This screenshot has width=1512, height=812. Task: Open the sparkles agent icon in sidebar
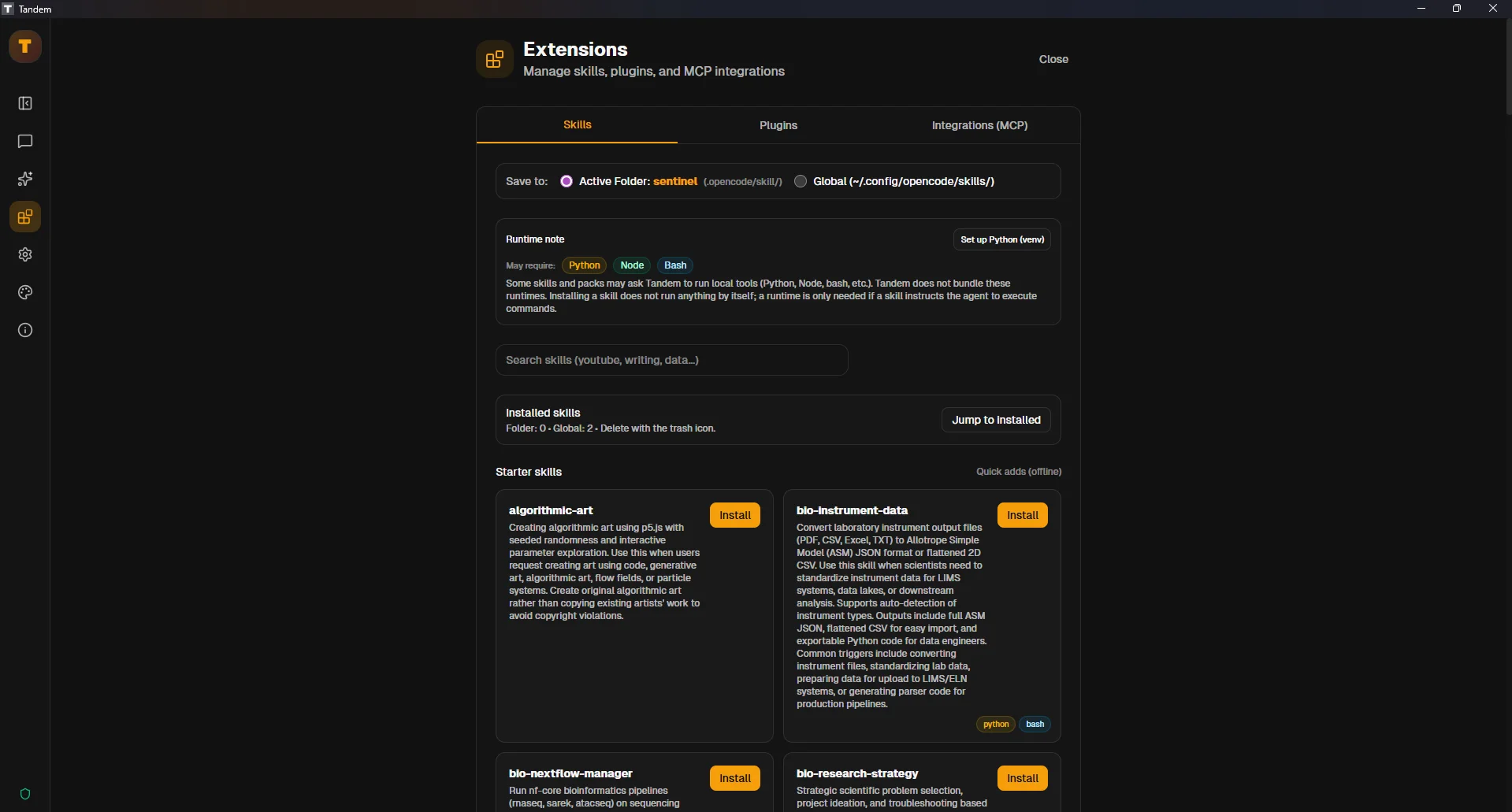point(25,180)
